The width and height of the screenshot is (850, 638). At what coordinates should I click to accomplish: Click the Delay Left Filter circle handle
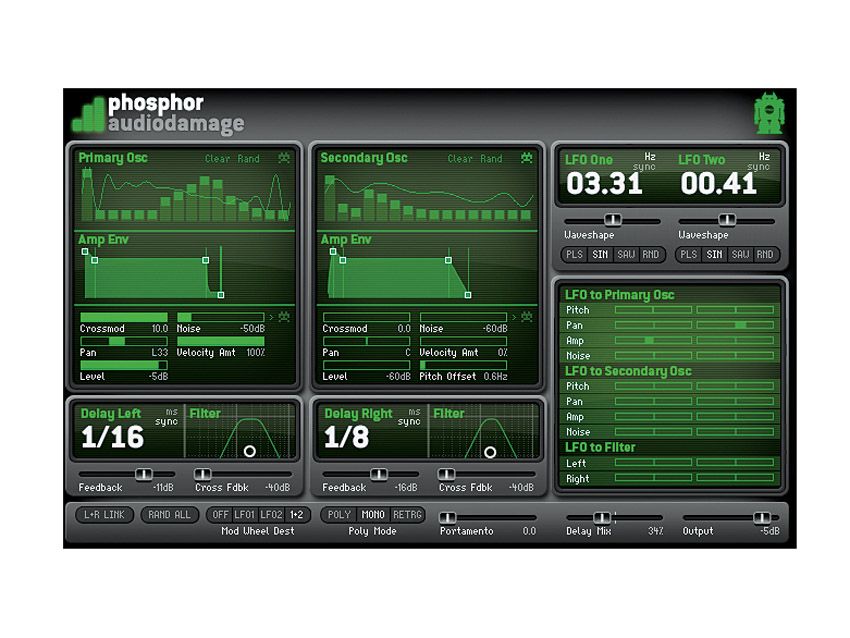pos(250,451)
